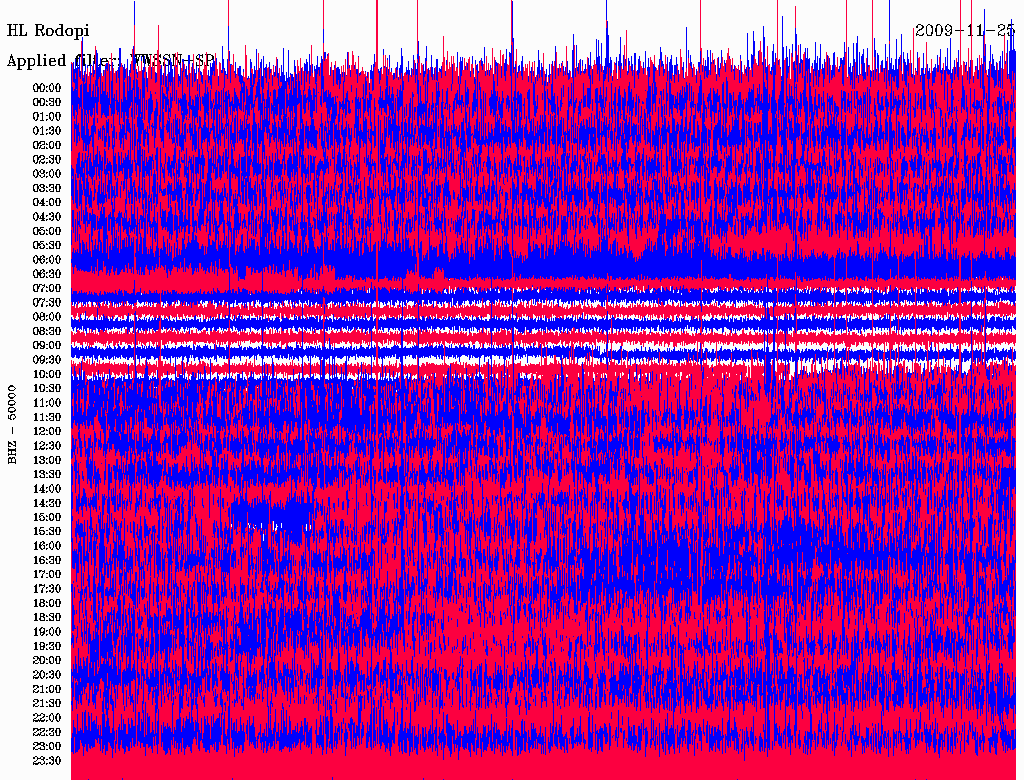Viewport: 1024px width, 780px height.
Task: Select the 18:30 time label
Action: click(x=47, y=617)
